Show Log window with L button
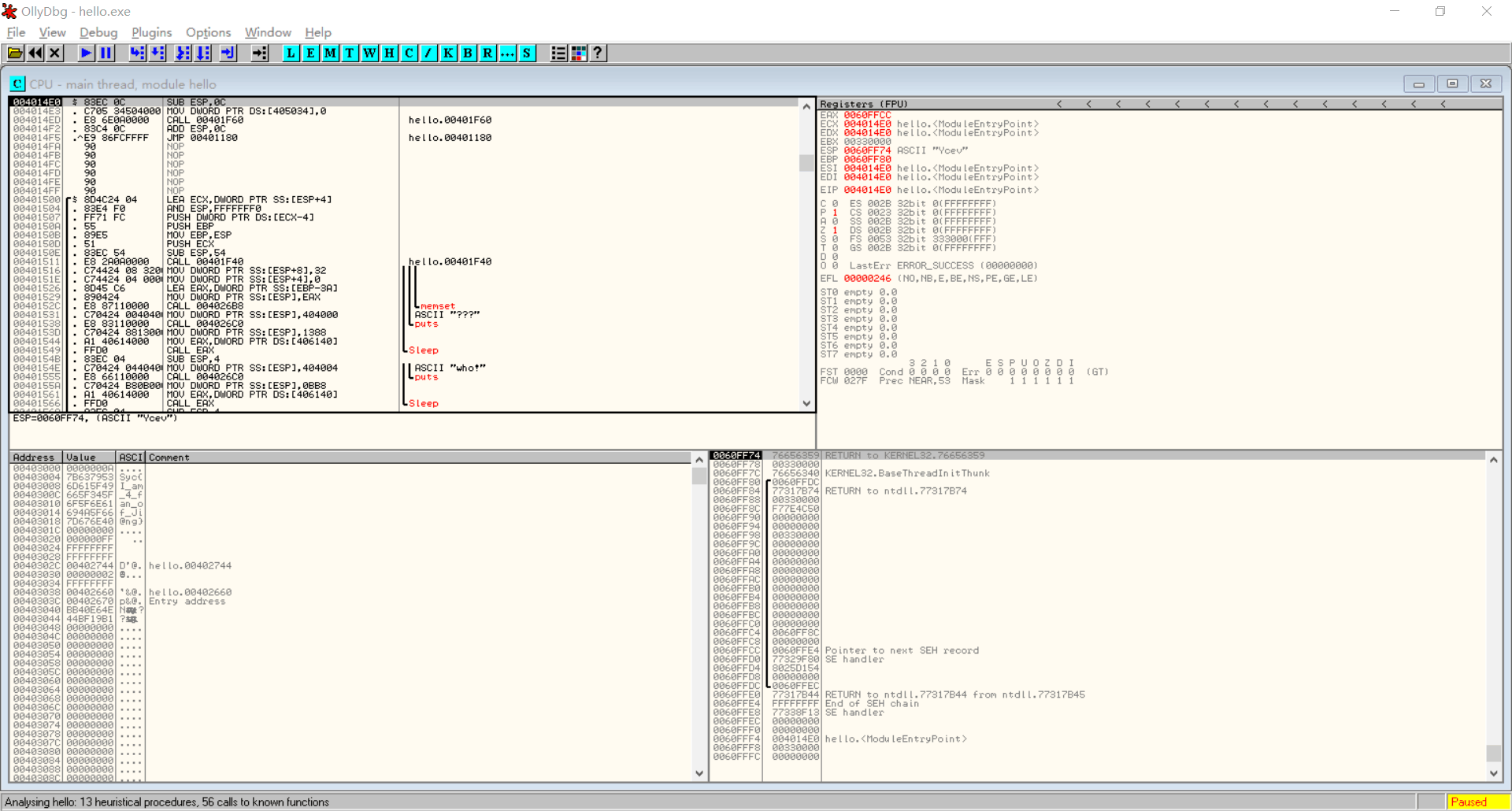The height and width of the screenshot is (811, 1512). click(x=291, y=53)
